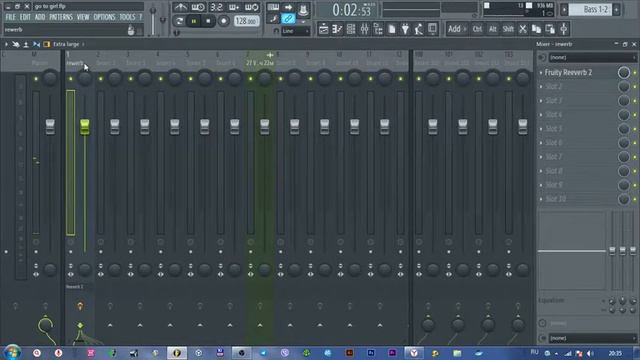
Task: Click the Master track volume fader
Action: pos(50,127)
